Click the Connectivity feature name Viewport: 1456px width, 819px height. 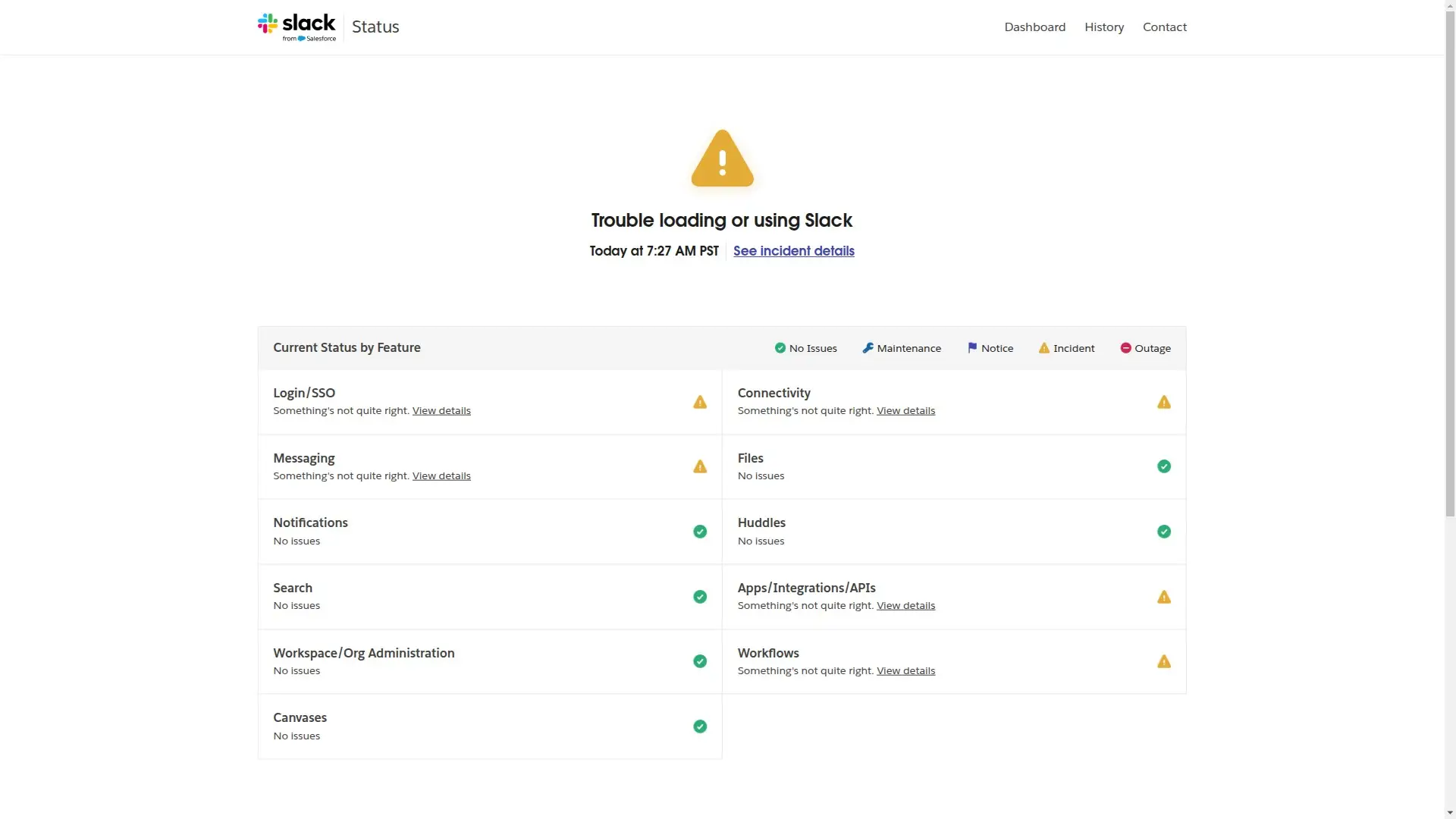pyautogui.click(x=773, y=393)
